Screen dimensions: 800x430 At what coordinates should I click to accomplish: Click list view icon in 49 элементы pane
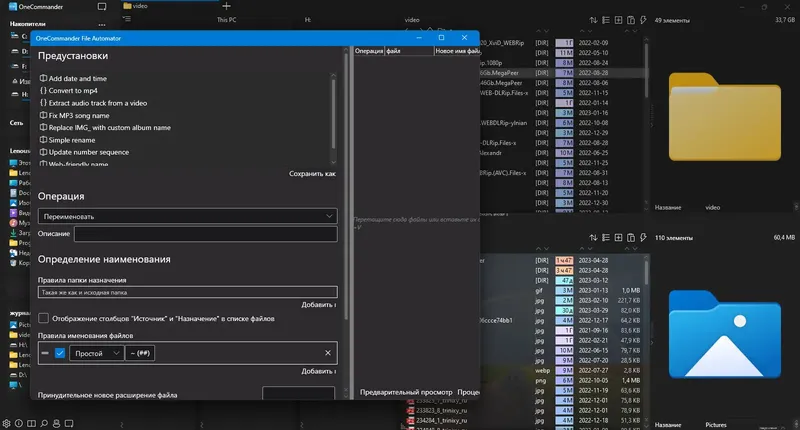pos(606,20)
